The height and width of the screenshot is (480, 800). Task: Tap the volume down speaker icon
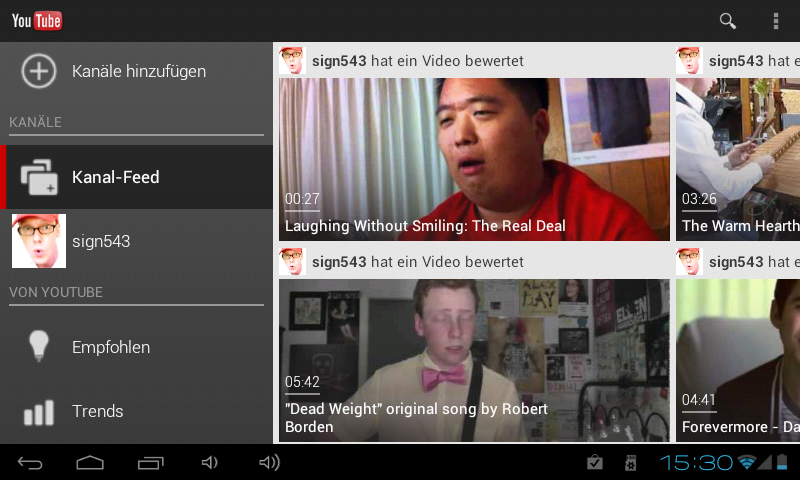209,463
